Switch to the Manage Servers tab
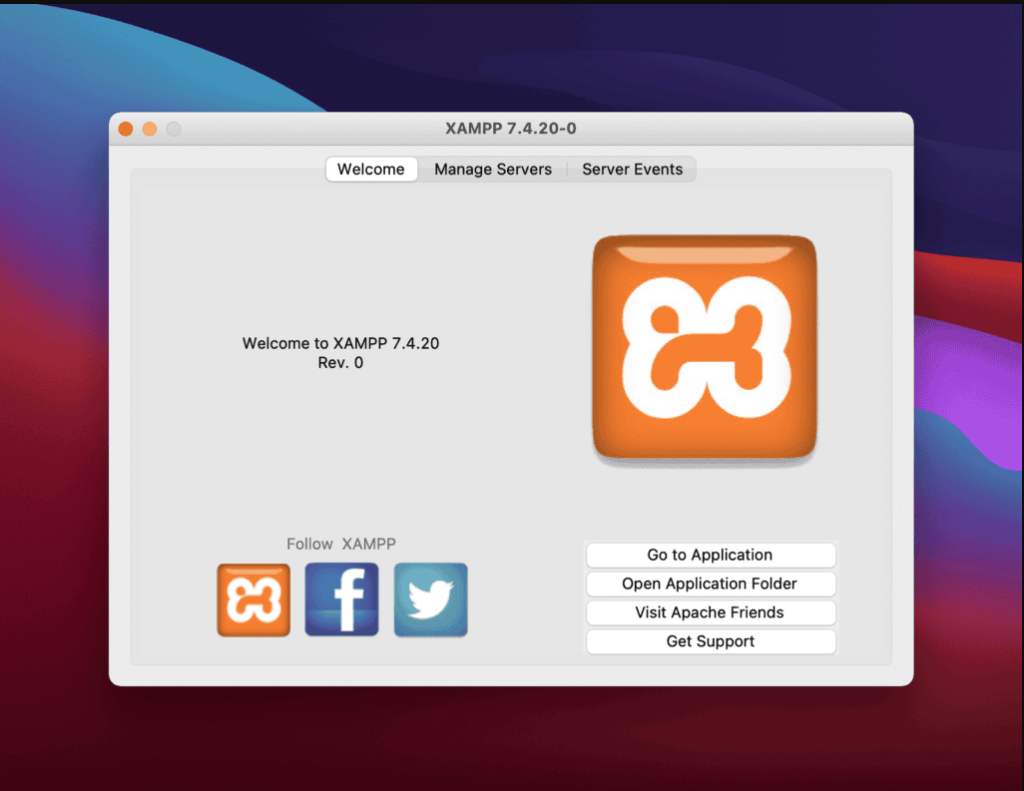Screen dimensions: 1024x791 tap(493, 169)
